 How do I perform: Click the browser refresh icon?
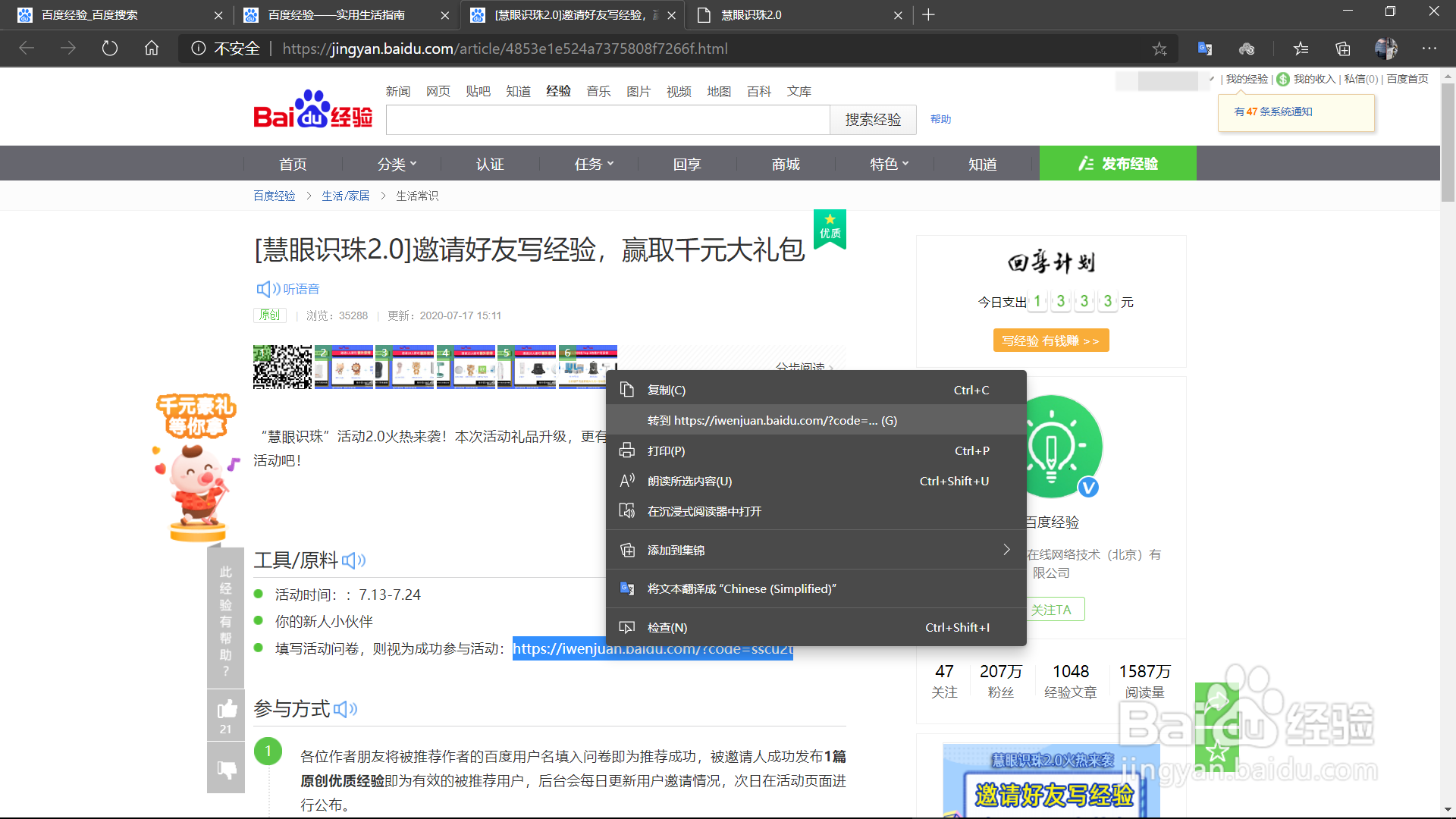coord(110,49)
